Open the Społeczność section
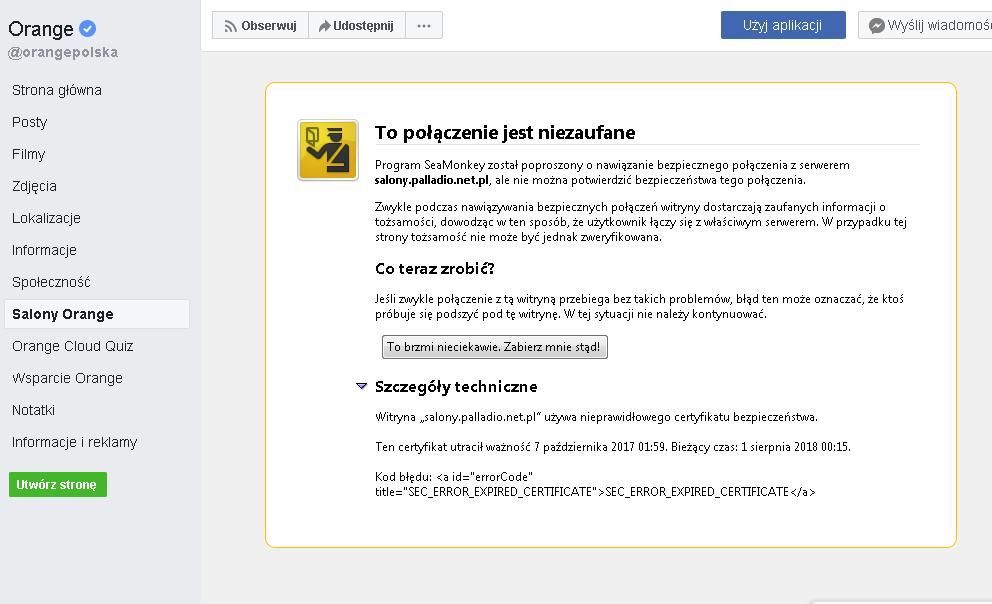 [x=51, y=282]
